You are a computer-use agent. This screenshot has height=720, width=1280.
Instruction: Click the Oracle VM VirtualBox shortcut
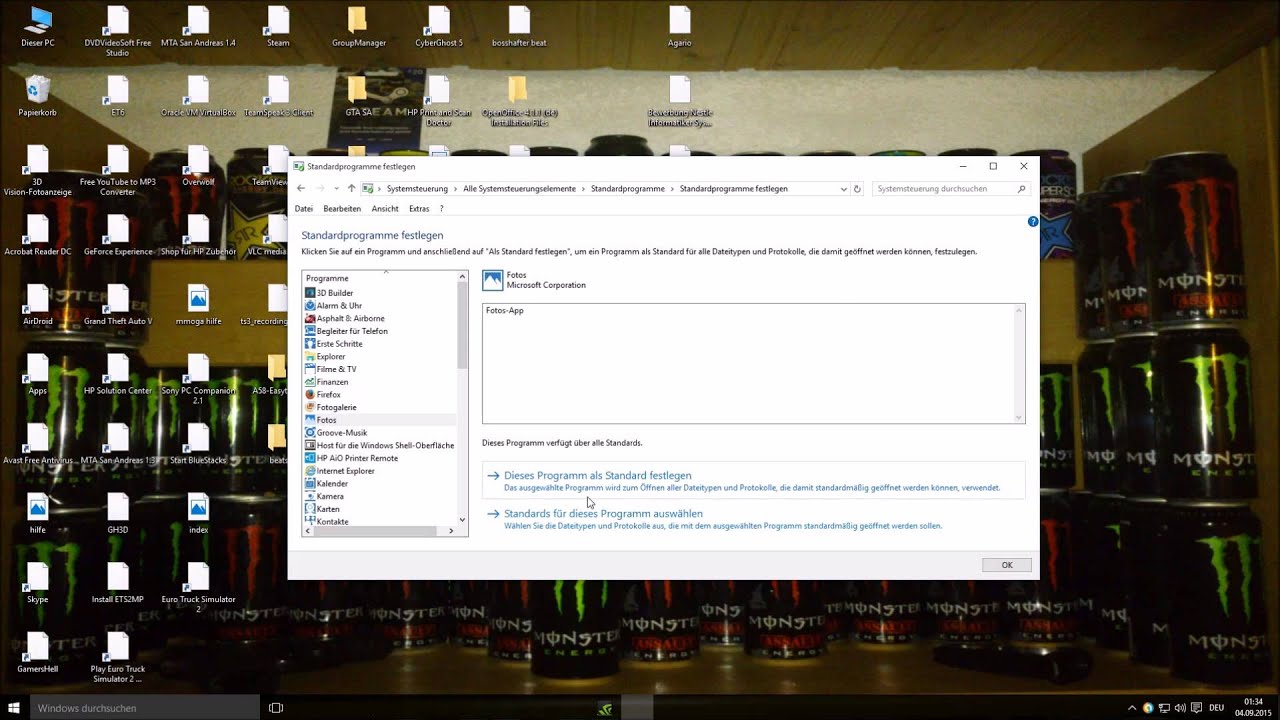point(198,96)
